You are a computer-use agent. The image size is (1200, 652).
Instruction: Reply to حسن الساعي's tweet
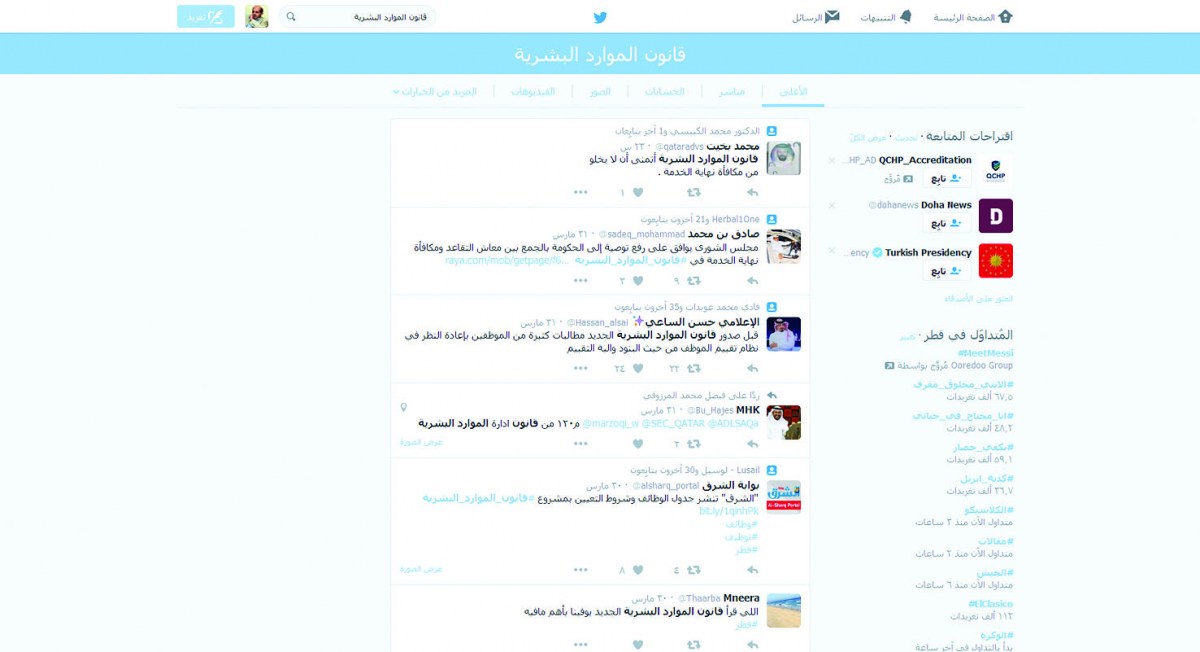pos(752,368)
